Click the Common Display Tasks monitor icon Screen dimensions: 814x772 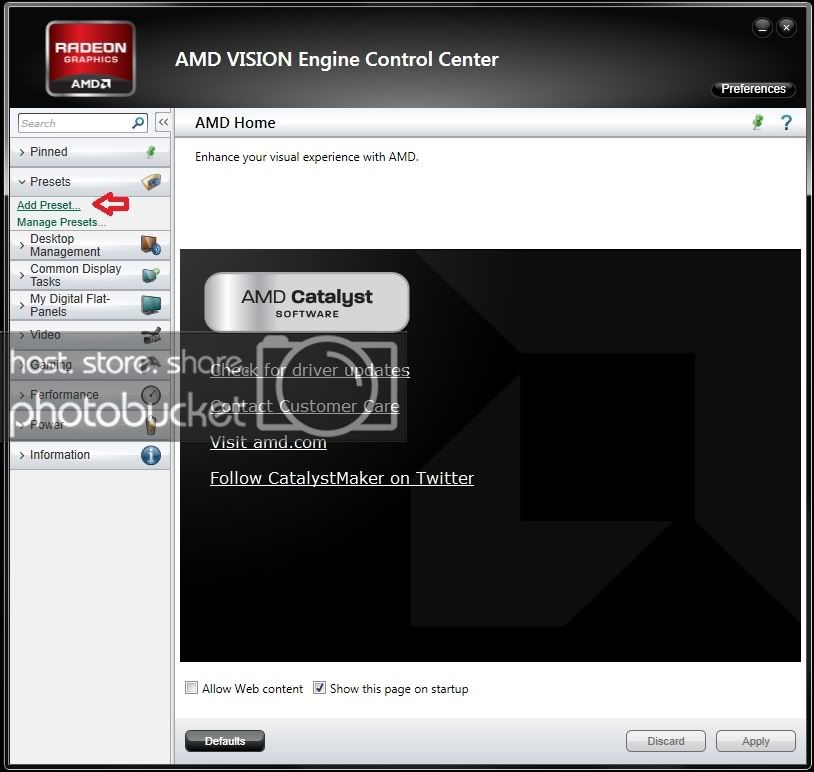click(151, 275)
